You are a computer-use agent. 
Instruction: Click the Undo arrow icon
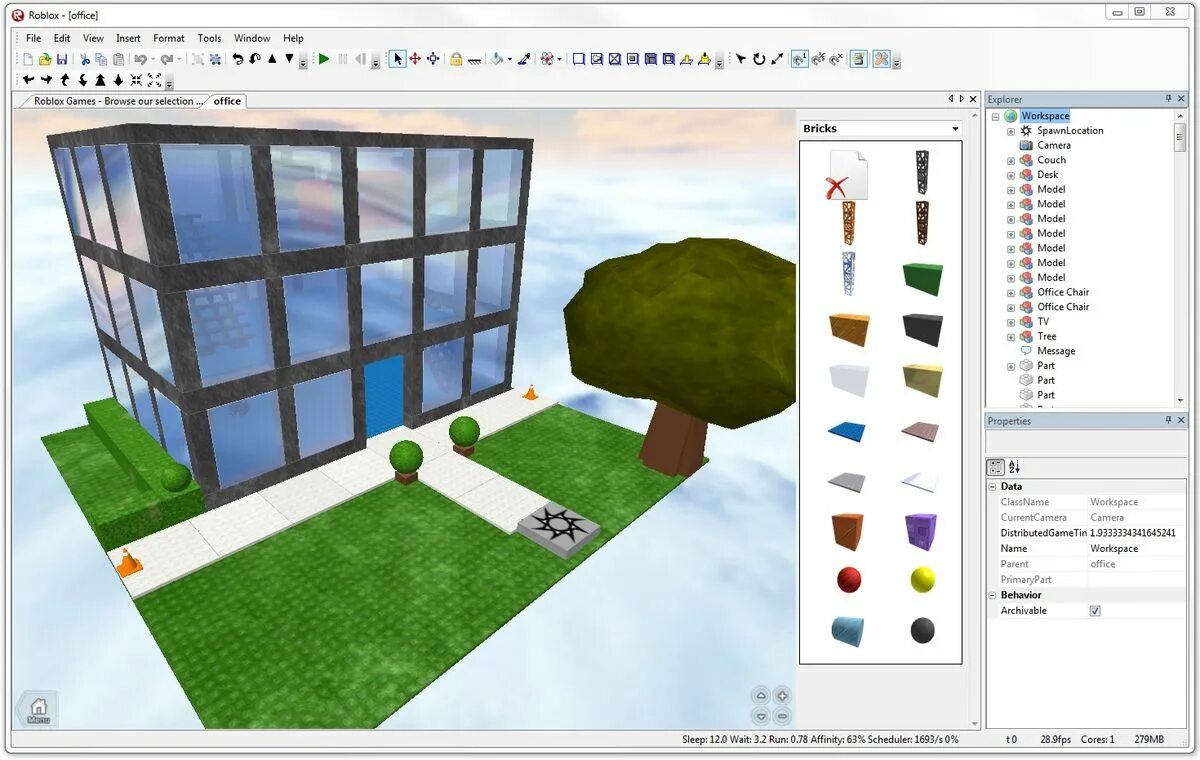(140, 59)
